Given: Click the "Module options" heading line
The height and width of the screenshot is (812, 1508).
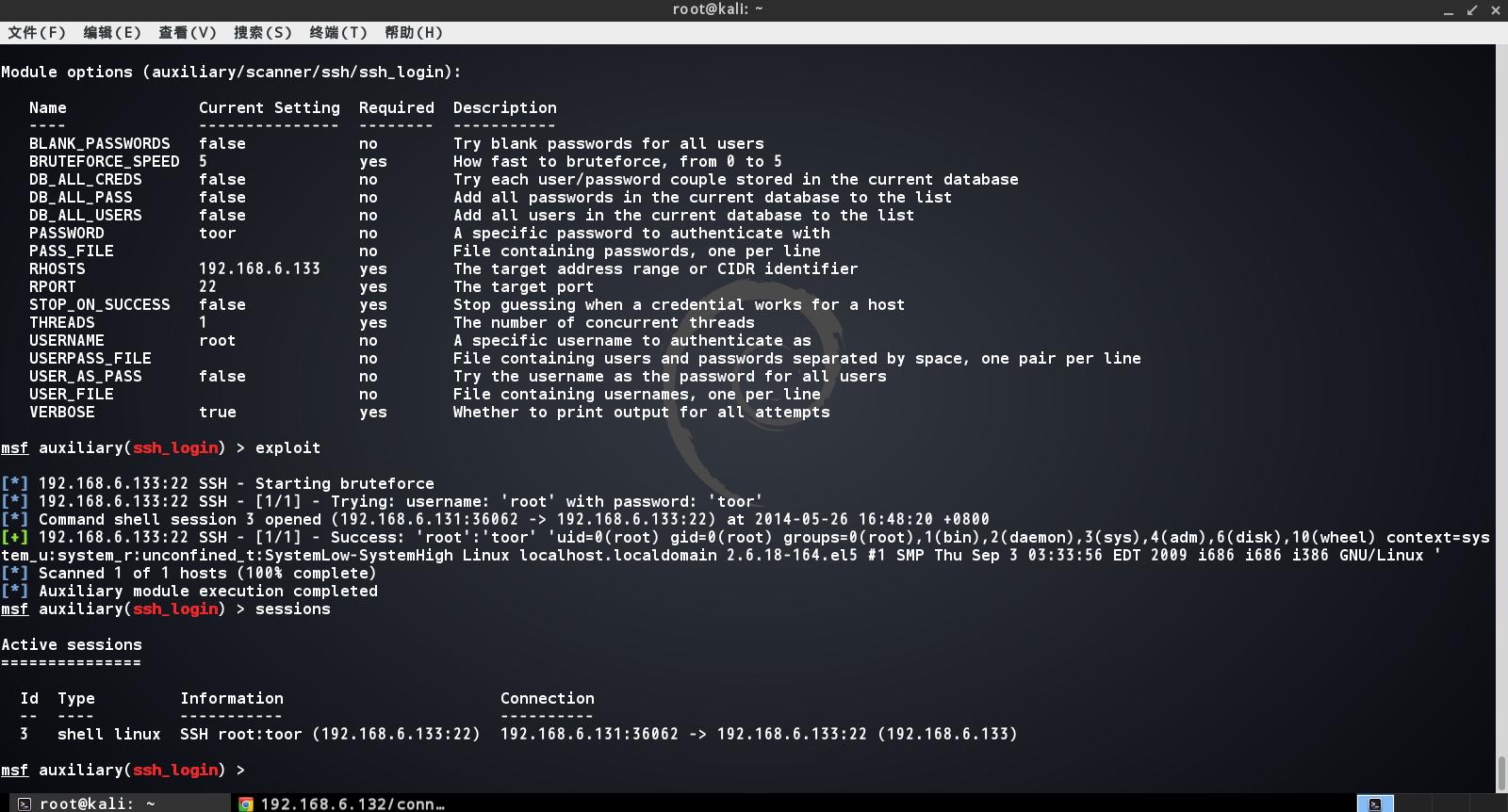Looking at the screenshot, I should click(231, 73).
